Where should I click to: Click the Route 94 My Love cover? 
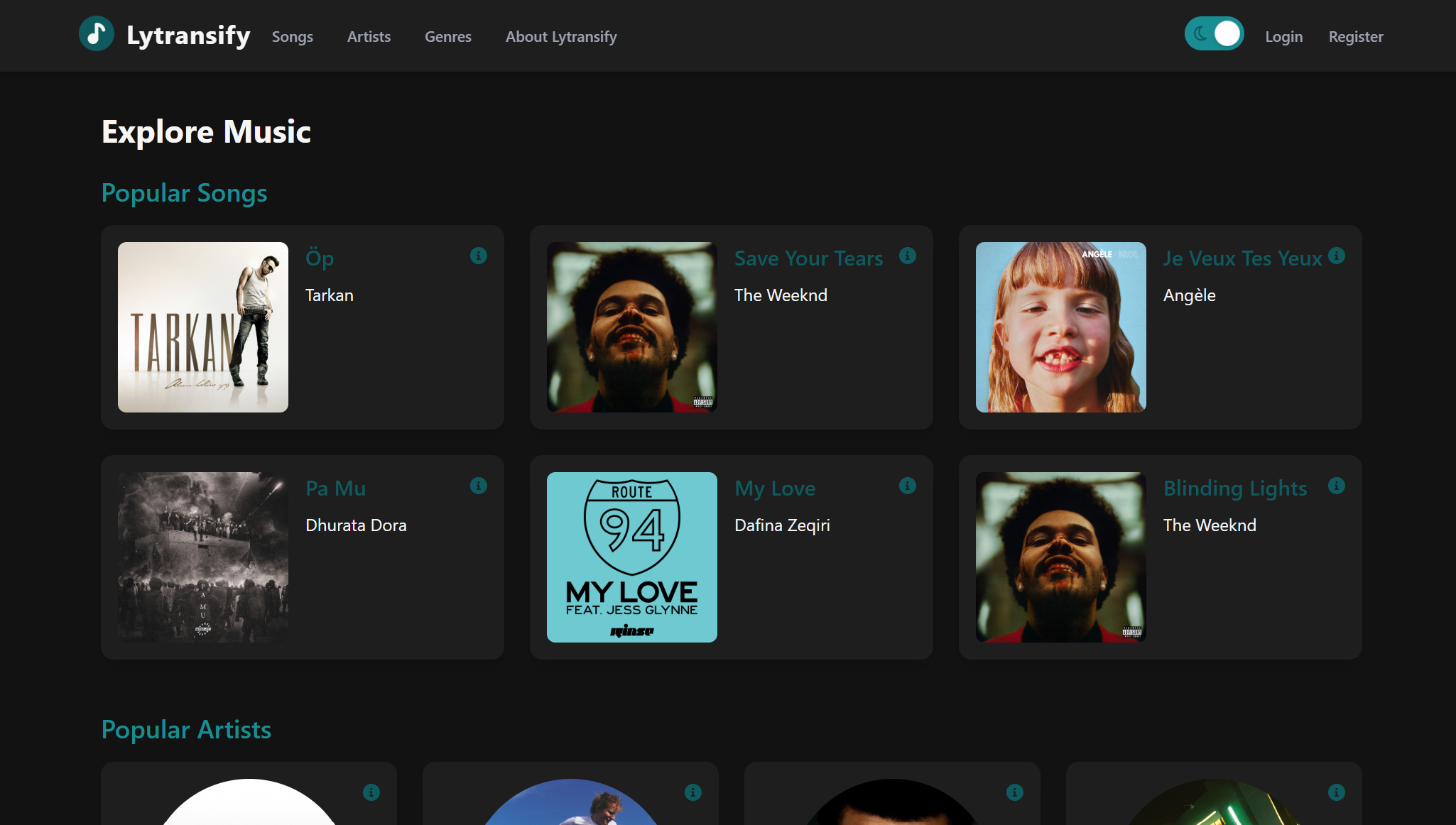tap(632, 557)
